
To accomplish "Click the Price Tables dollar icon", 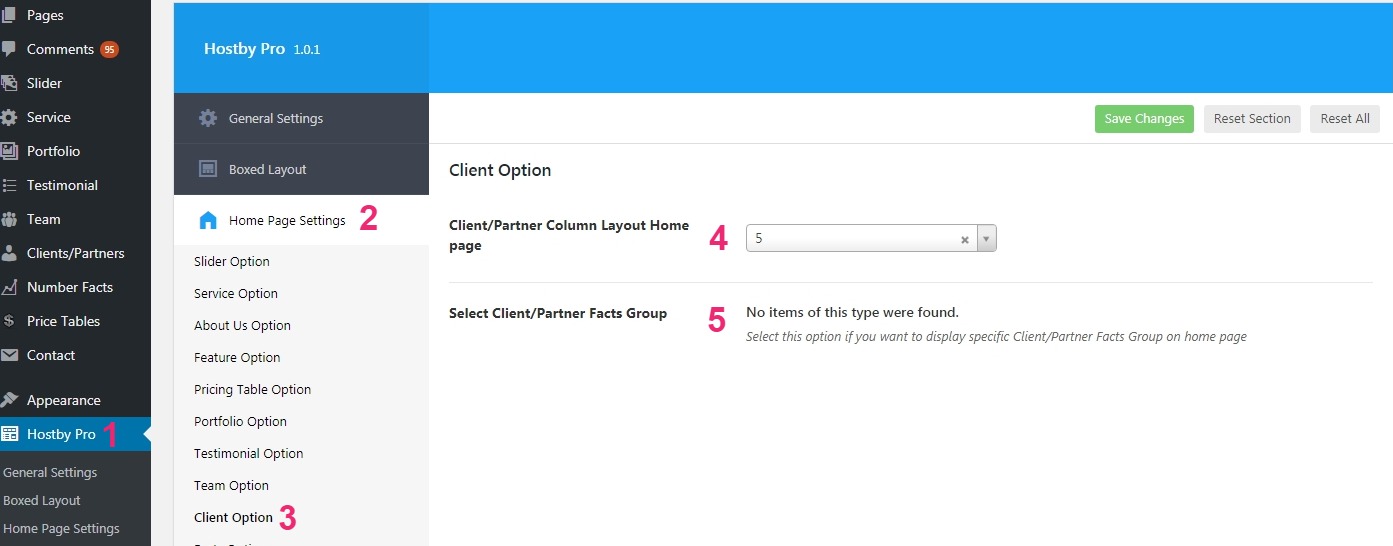I will point(9,321).
